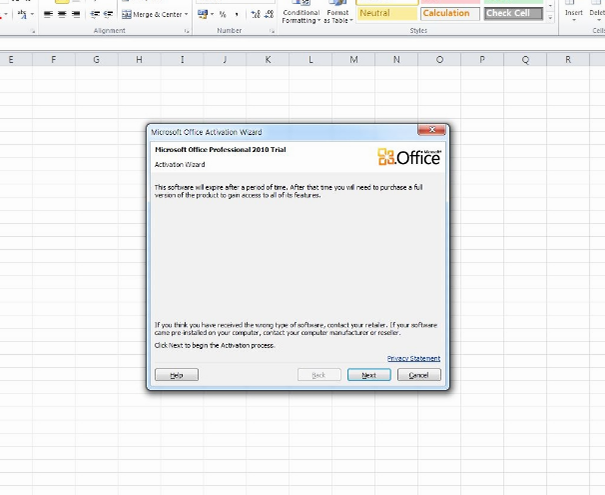
Task: Select column M header
Action: [x=353, y=60]
